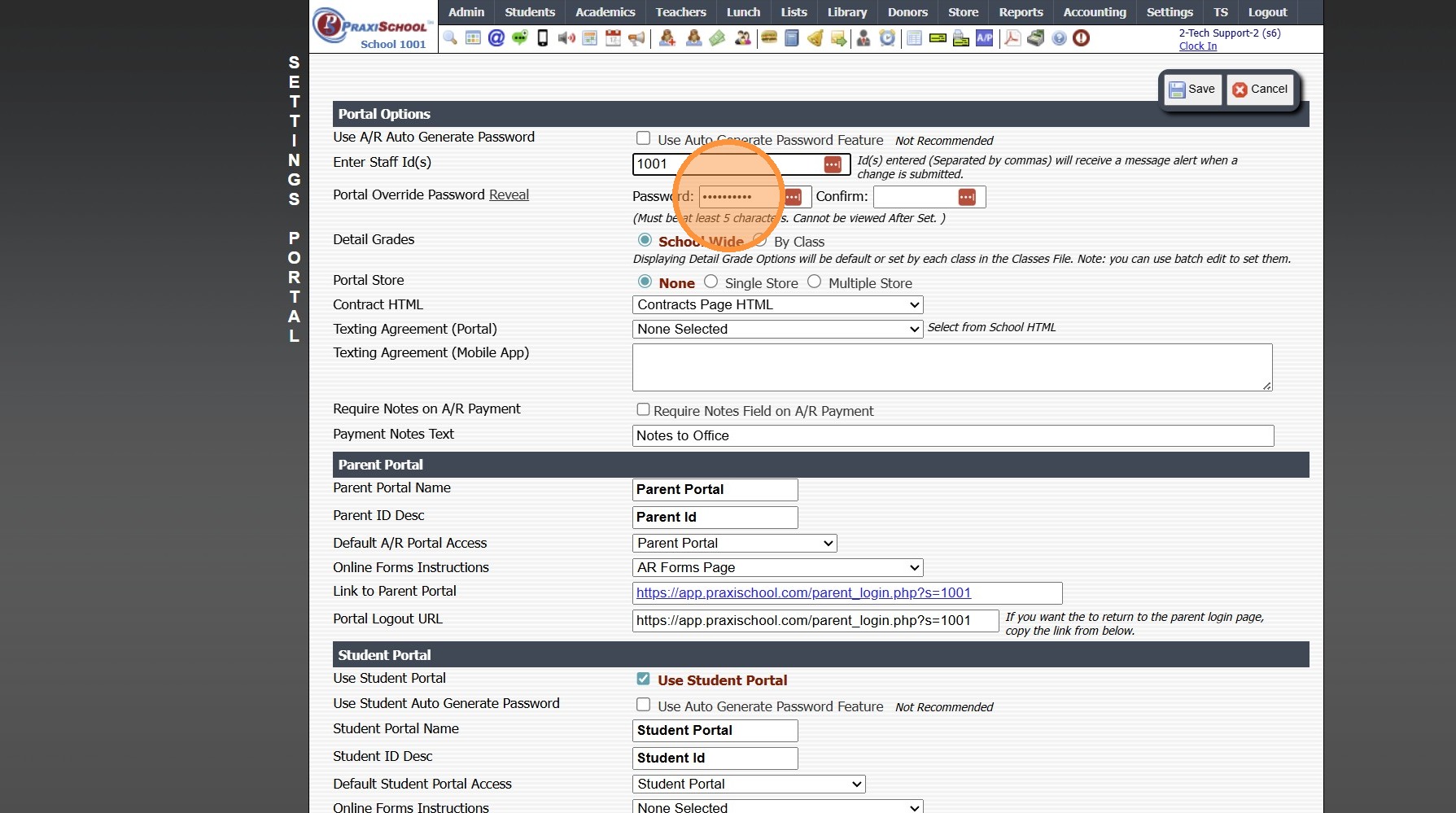This screenshot has height=813, width=1456.
Task: Toggle the Use Student Portal checkbox
Action: point(644,679)
